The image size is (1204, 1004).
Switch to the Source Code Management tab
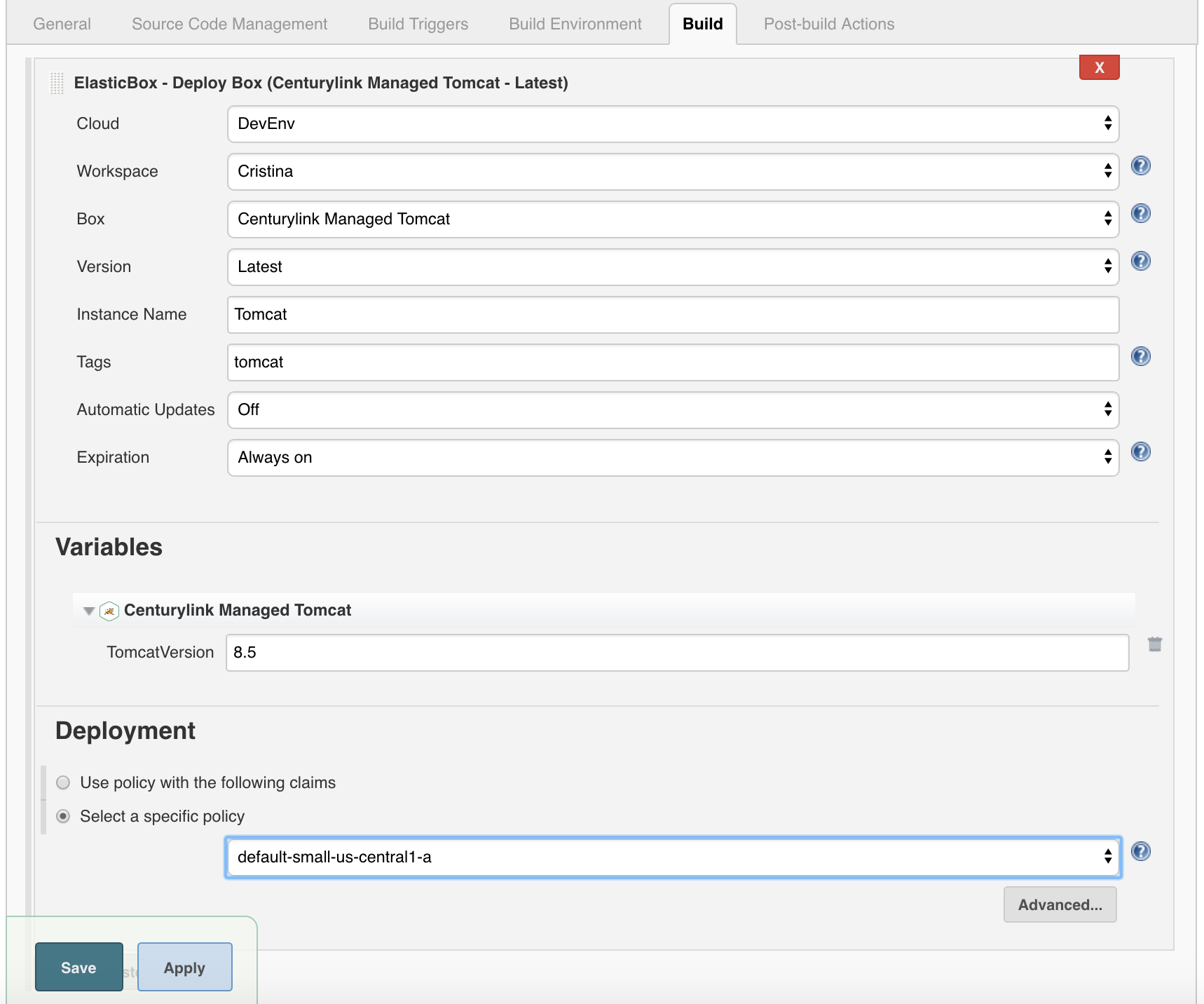pos(229,24)
